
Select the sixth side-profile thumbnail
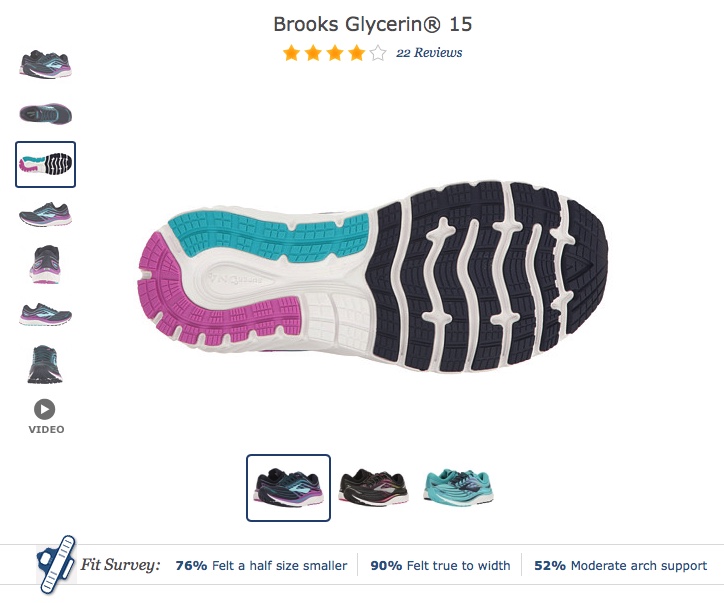(45, 314)
